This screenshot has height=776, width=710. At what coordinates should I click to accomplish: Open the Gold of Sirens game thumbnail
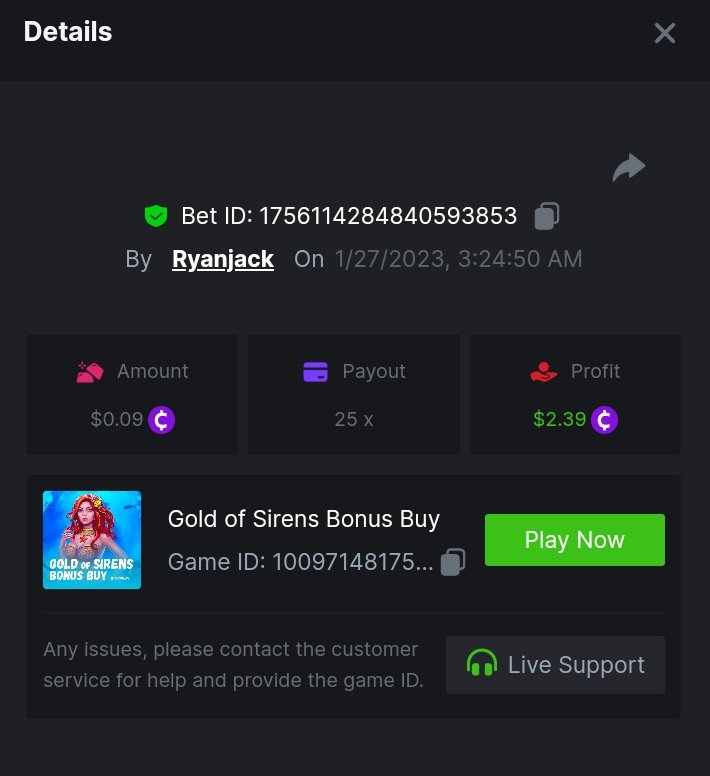(92, 540)
